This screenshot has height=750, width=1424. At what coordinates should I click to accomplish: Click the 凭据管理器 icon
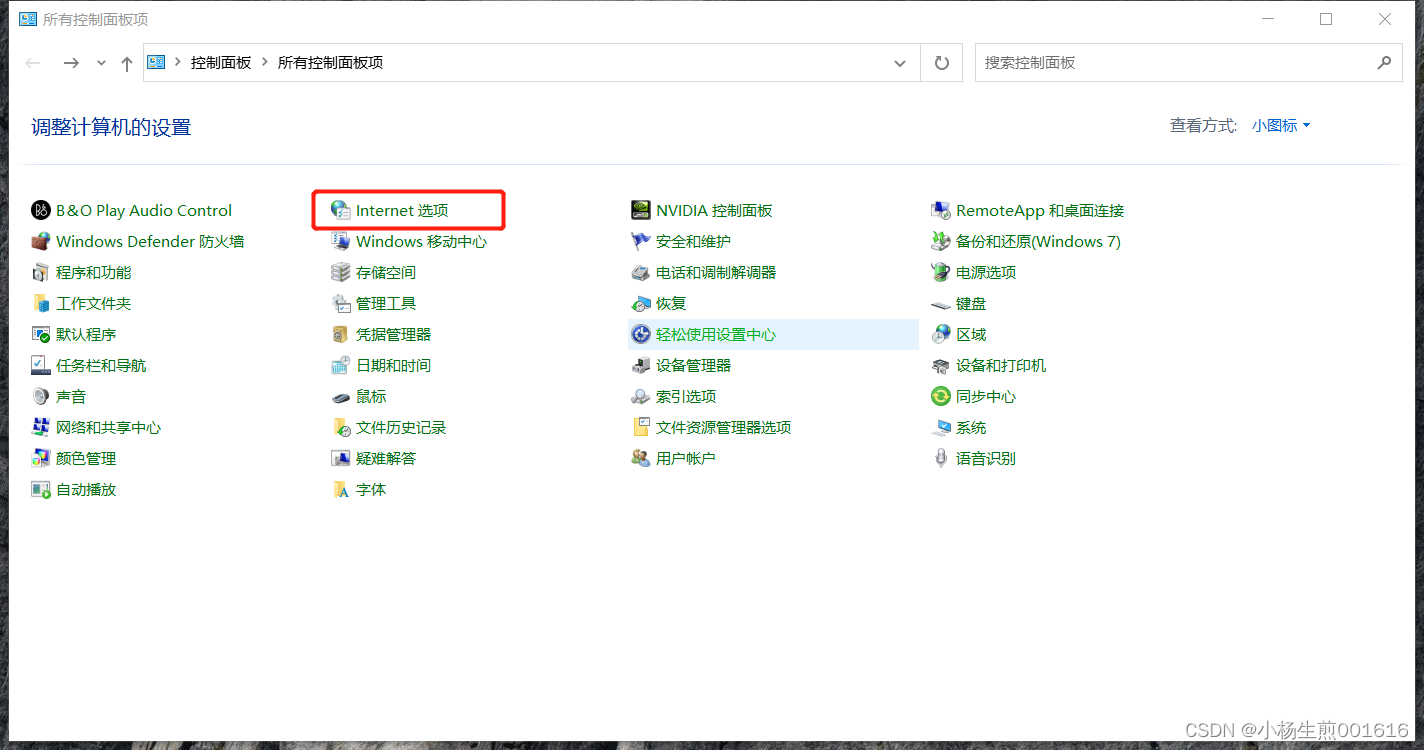click(x=341, y=334)
